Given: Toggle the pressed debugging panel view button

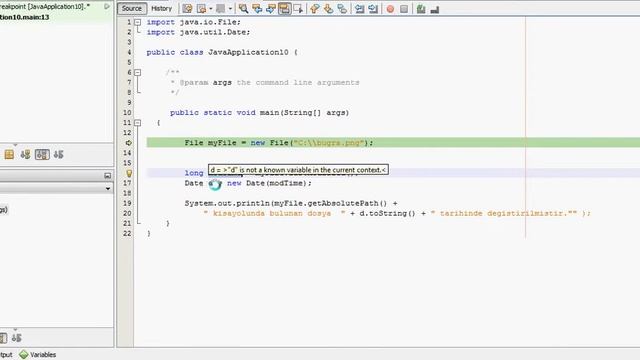Looking at the screenshot, I should (42, 154).
